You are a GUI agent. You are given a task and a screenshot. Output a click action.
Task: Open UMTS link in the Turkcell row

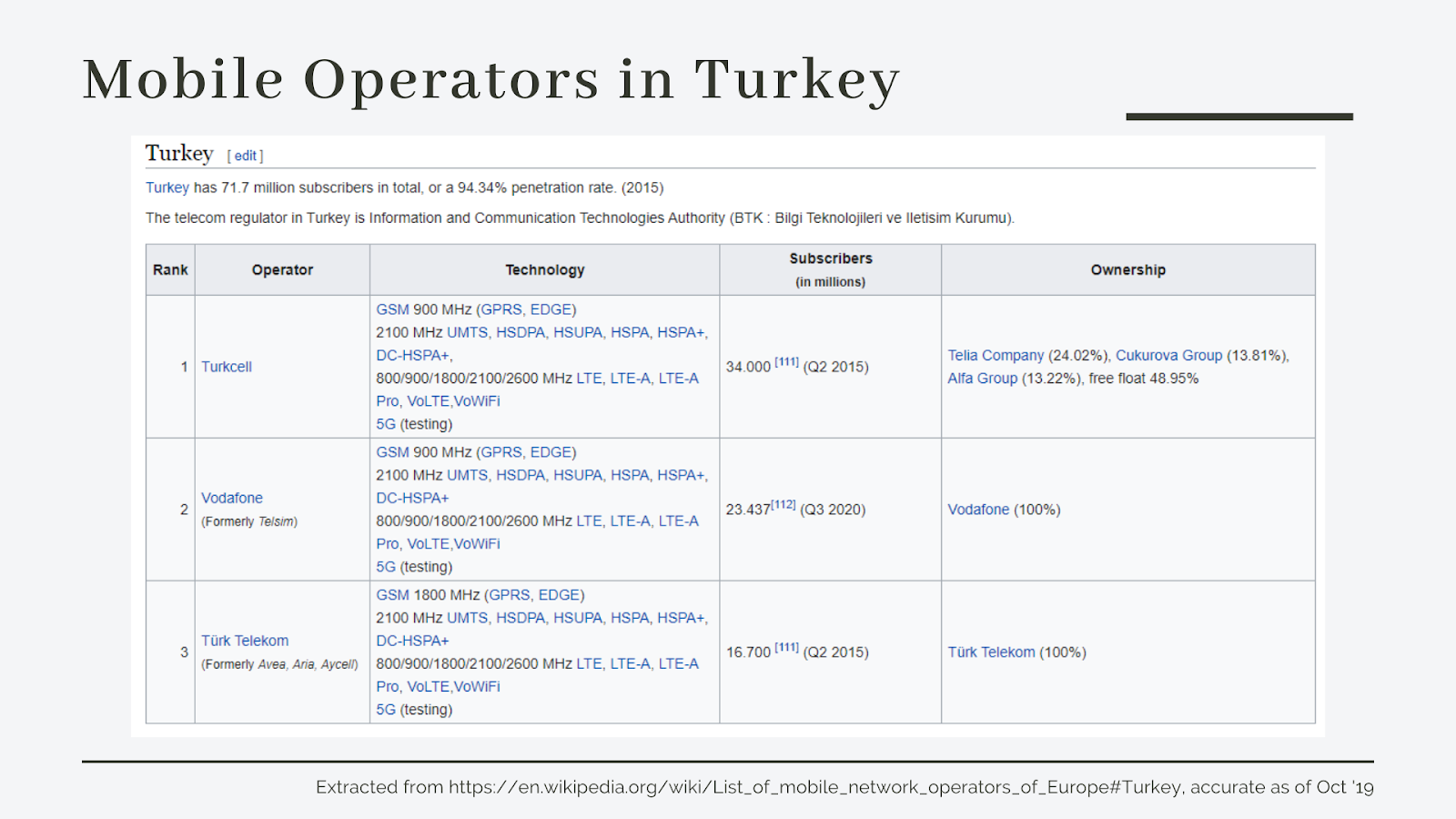tap(467, 332)
